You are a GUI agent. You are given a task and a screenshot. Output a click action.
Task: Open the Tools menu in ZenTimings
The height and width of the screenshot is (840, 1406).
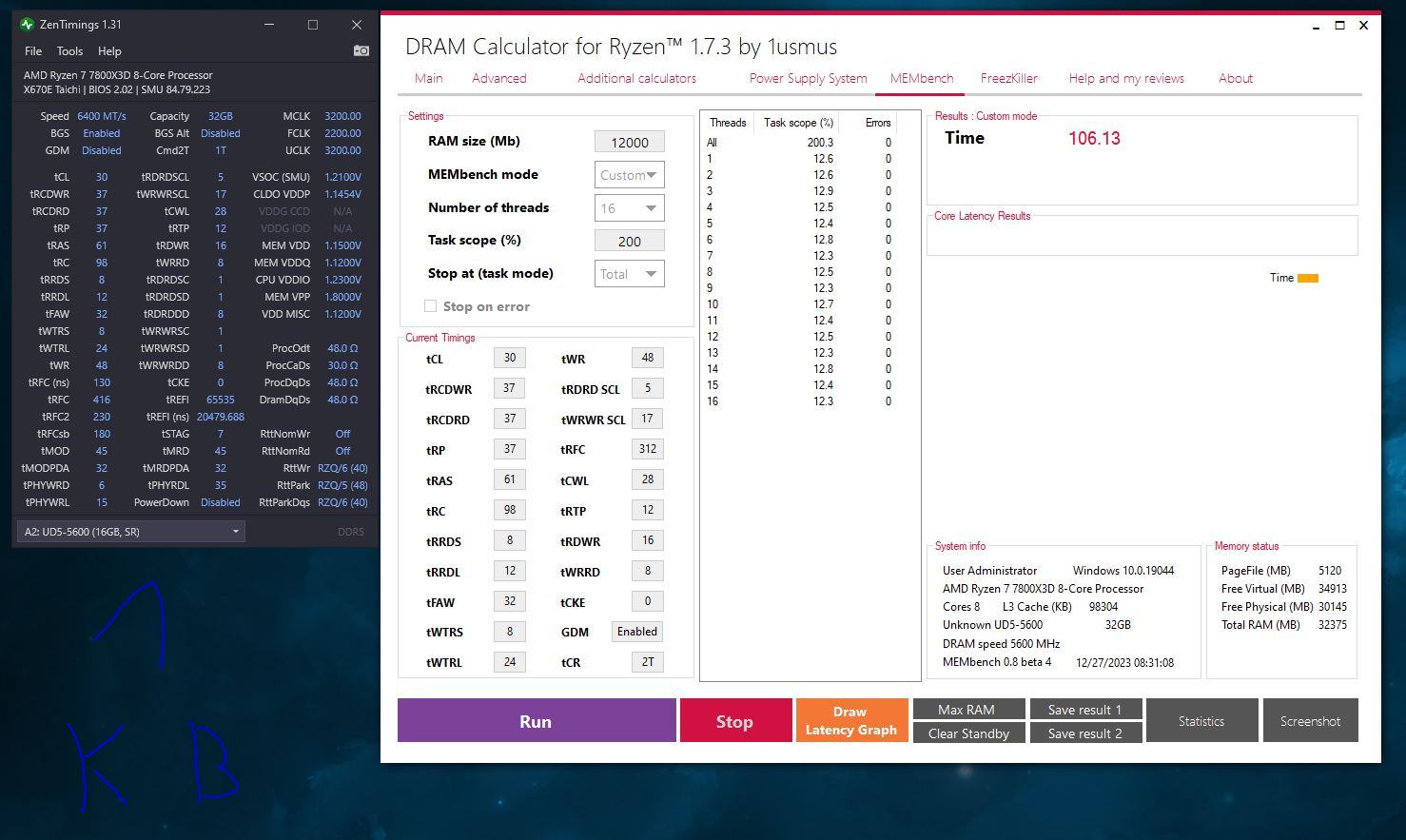(69, 51)
